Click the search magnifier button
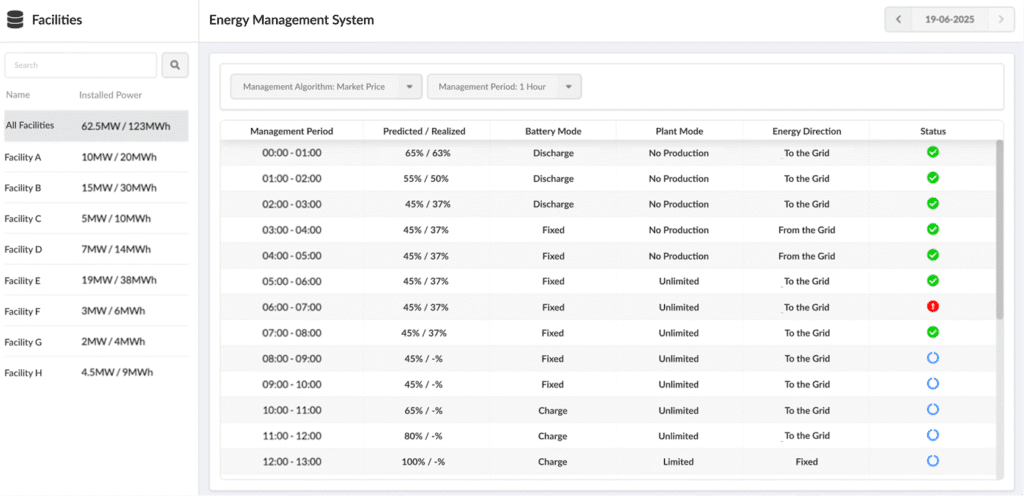1024x496 pixels. tap(175, 66)
